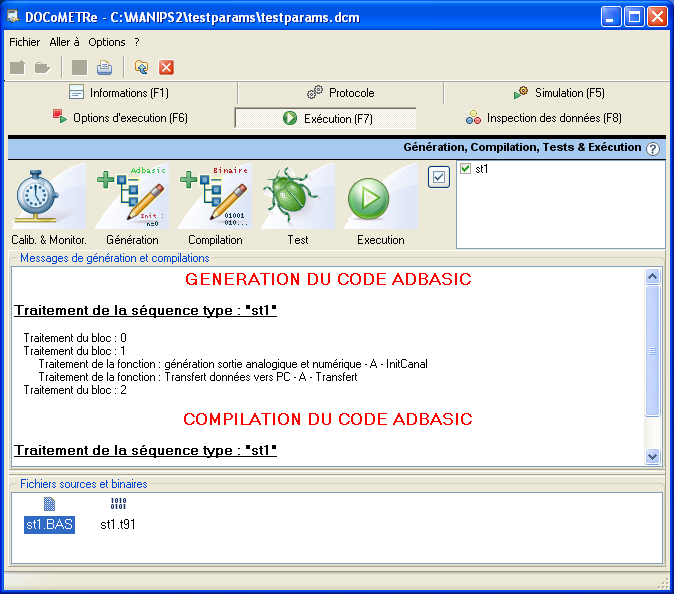Toggle the select-all checkmark button
The height and width of the screenshot is (594, 674).
point(439,177)
